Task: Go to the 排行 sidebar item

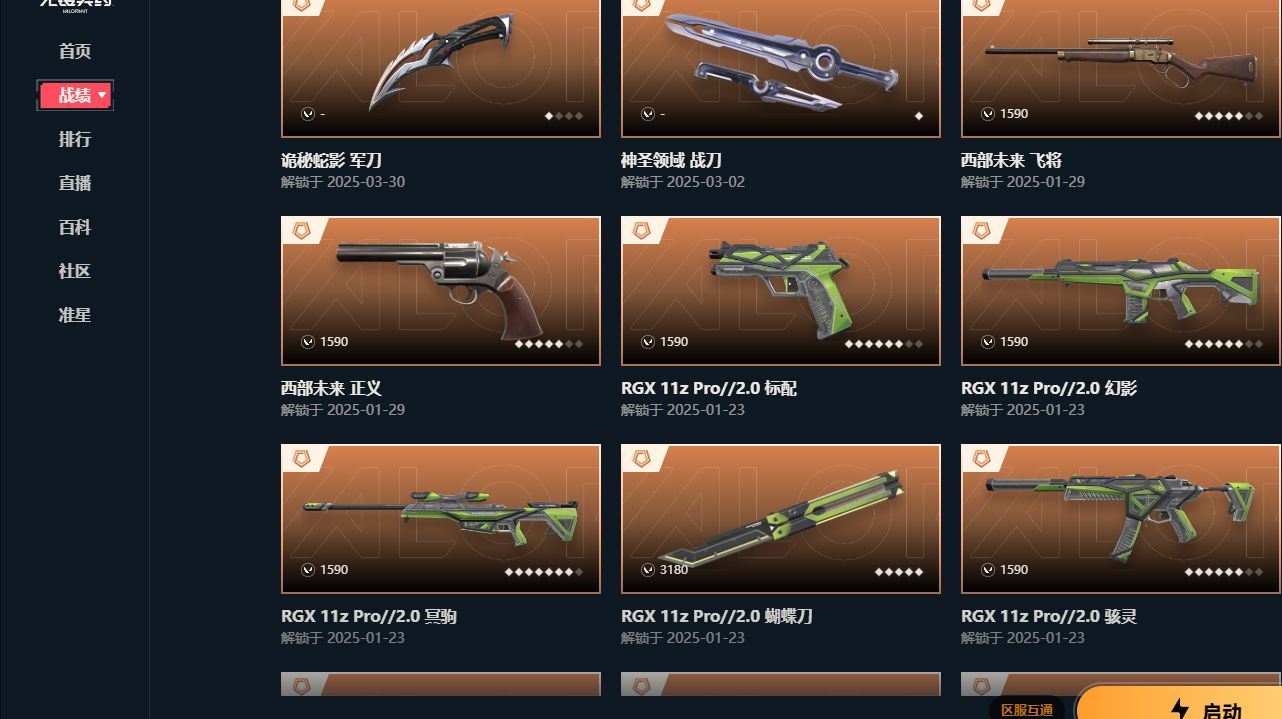Action: point(75,139)
